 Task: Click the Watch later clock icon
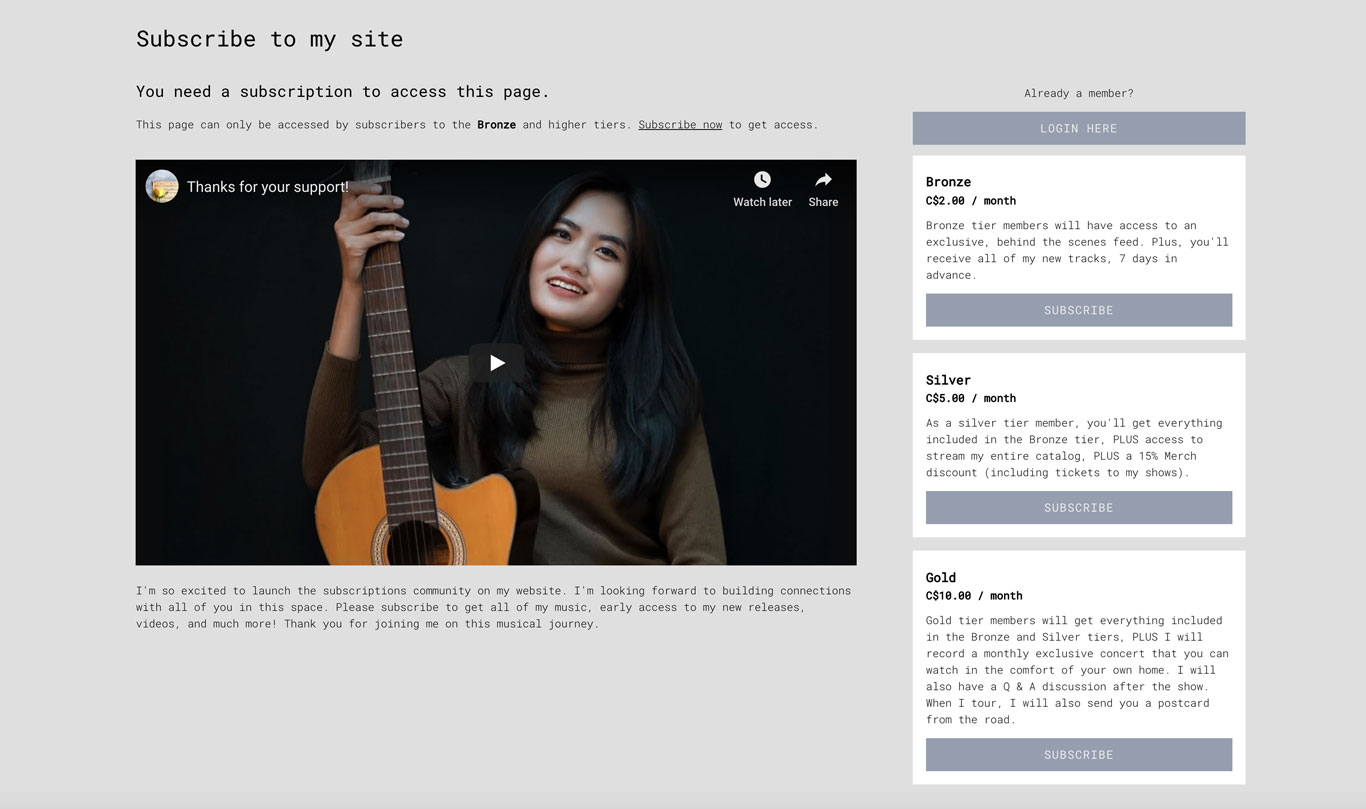[x=762, y=180]
